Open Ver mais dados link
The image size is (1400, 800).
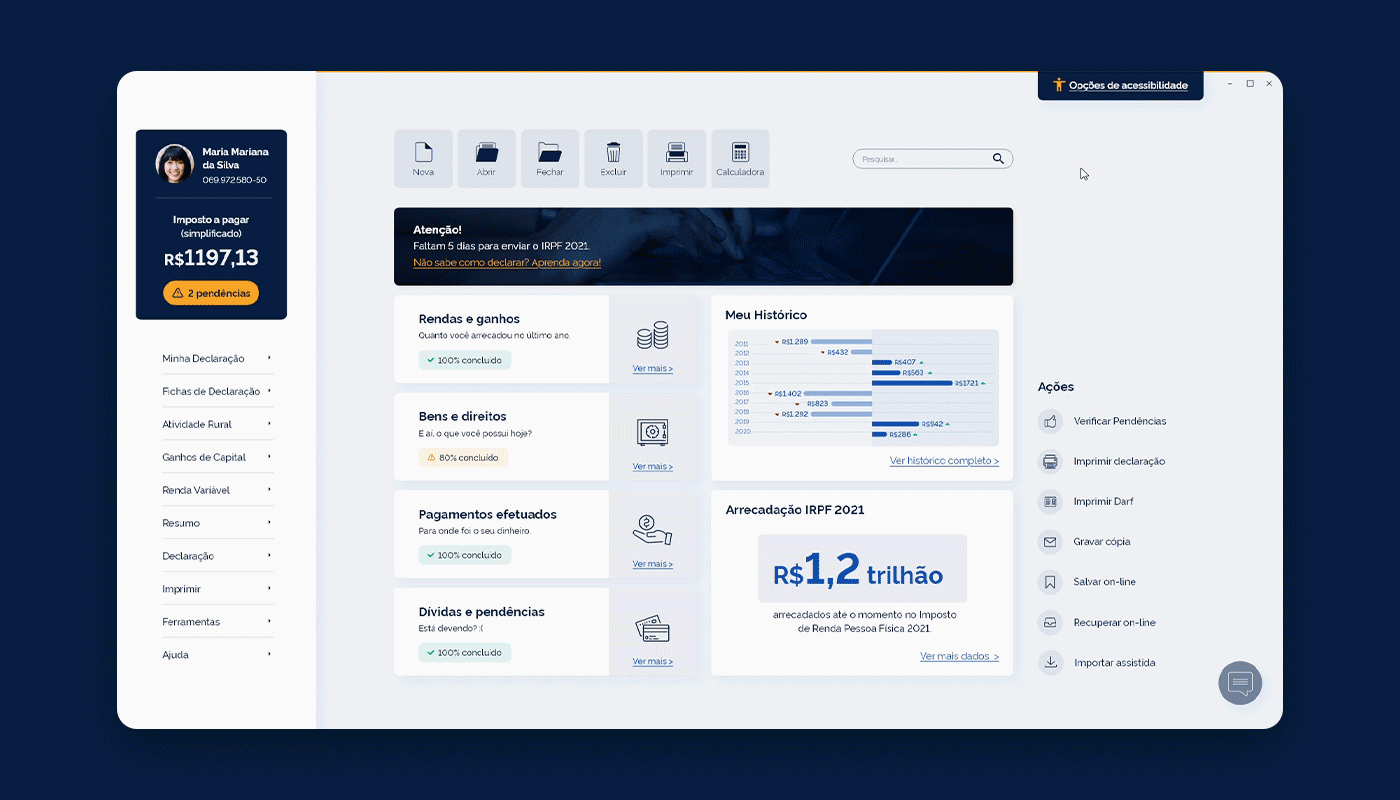tap(959, 656)
